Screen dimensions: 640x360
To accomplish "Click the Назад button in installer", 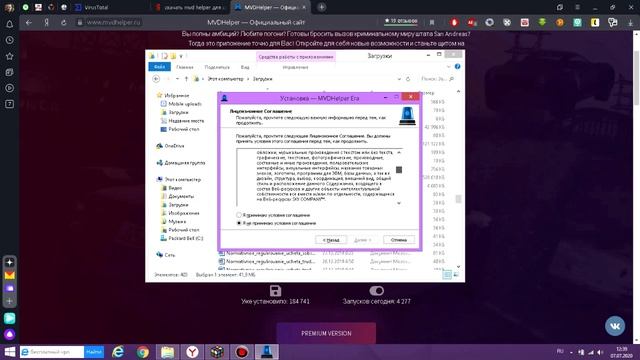I will pos(331,240).
